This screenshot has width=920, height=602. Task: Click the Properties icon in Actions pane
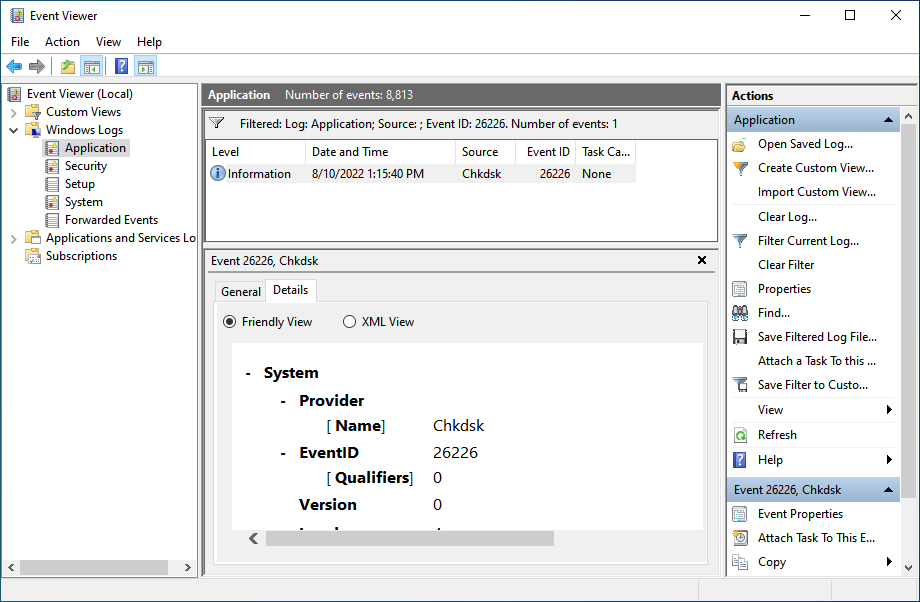[x=740, y=289]
